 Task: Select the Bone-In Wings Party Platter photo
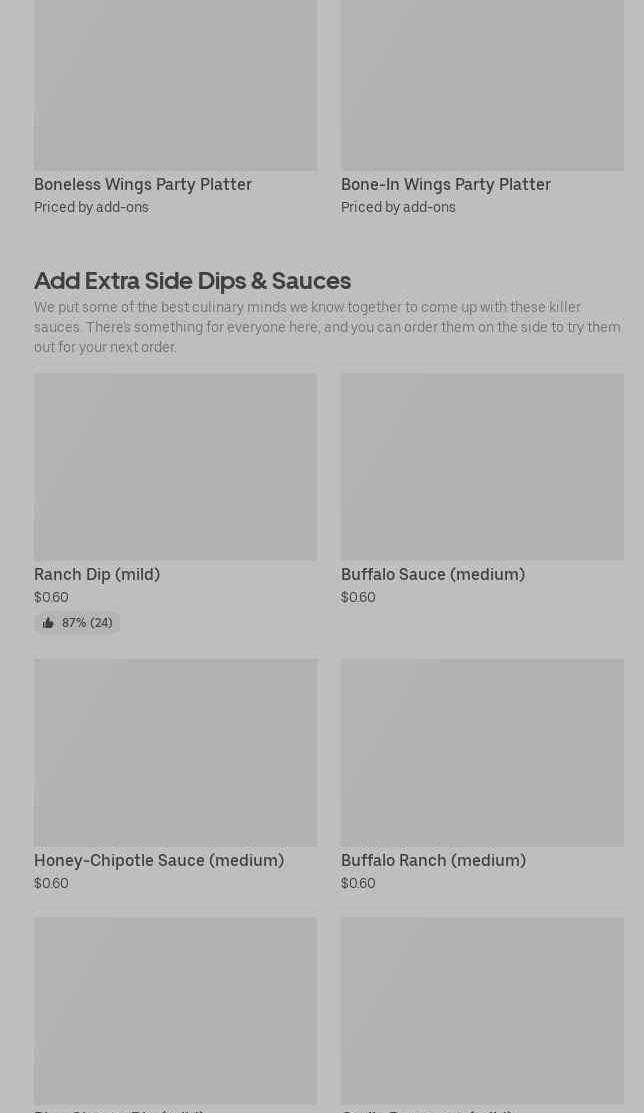pyautogui.click(x=482, y=85)
